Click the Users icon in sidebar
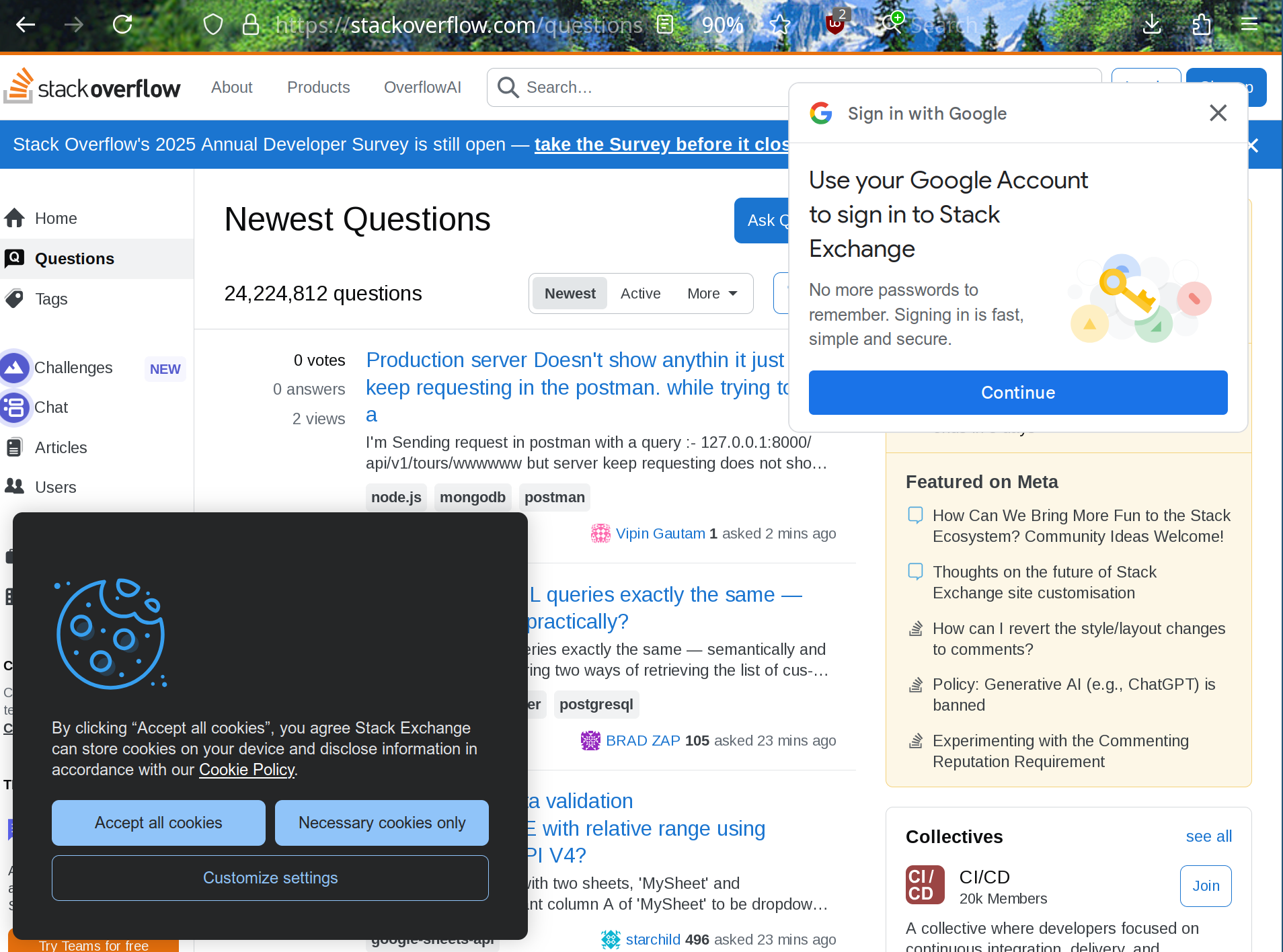The height and width of the screenshot is (952, 1283). point(15,487)
